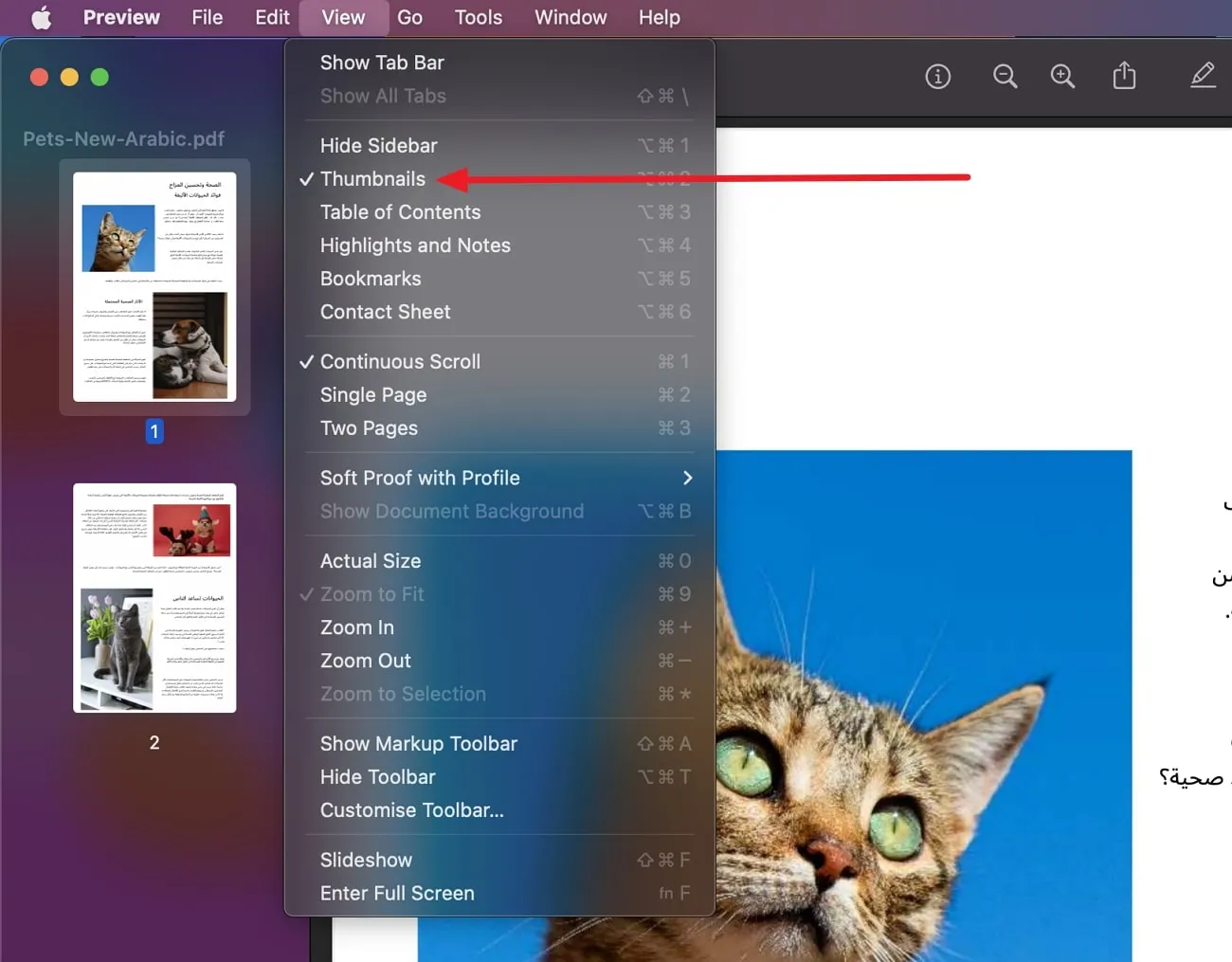Click the zoom in magnifier icon
The height and width of the screenshot is (962, 1232).
(x=1062, y=77)
